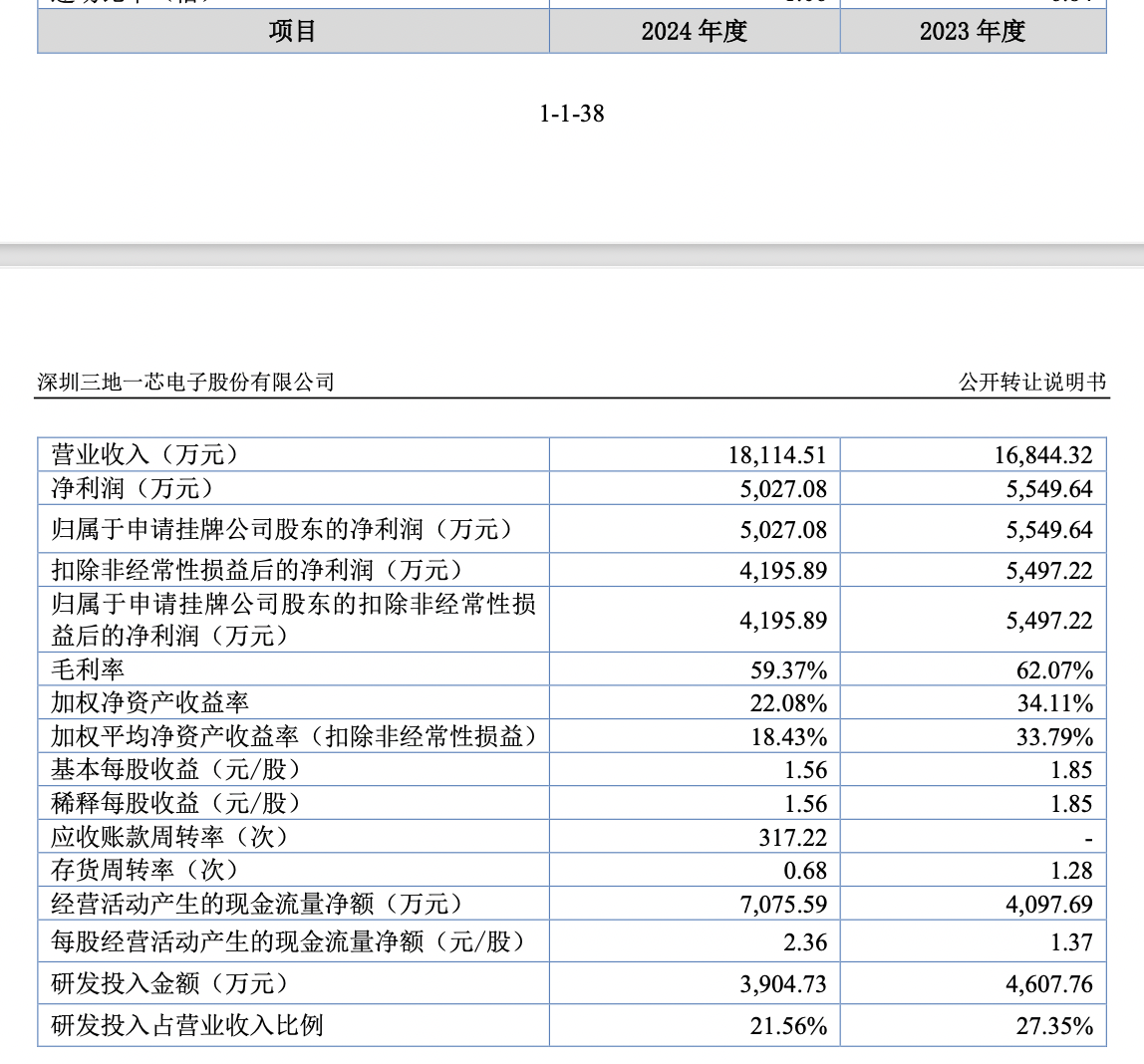Click the 存货周转率（次） row label
This screenshot has height=1064, width=1144.
coord(145,870)
